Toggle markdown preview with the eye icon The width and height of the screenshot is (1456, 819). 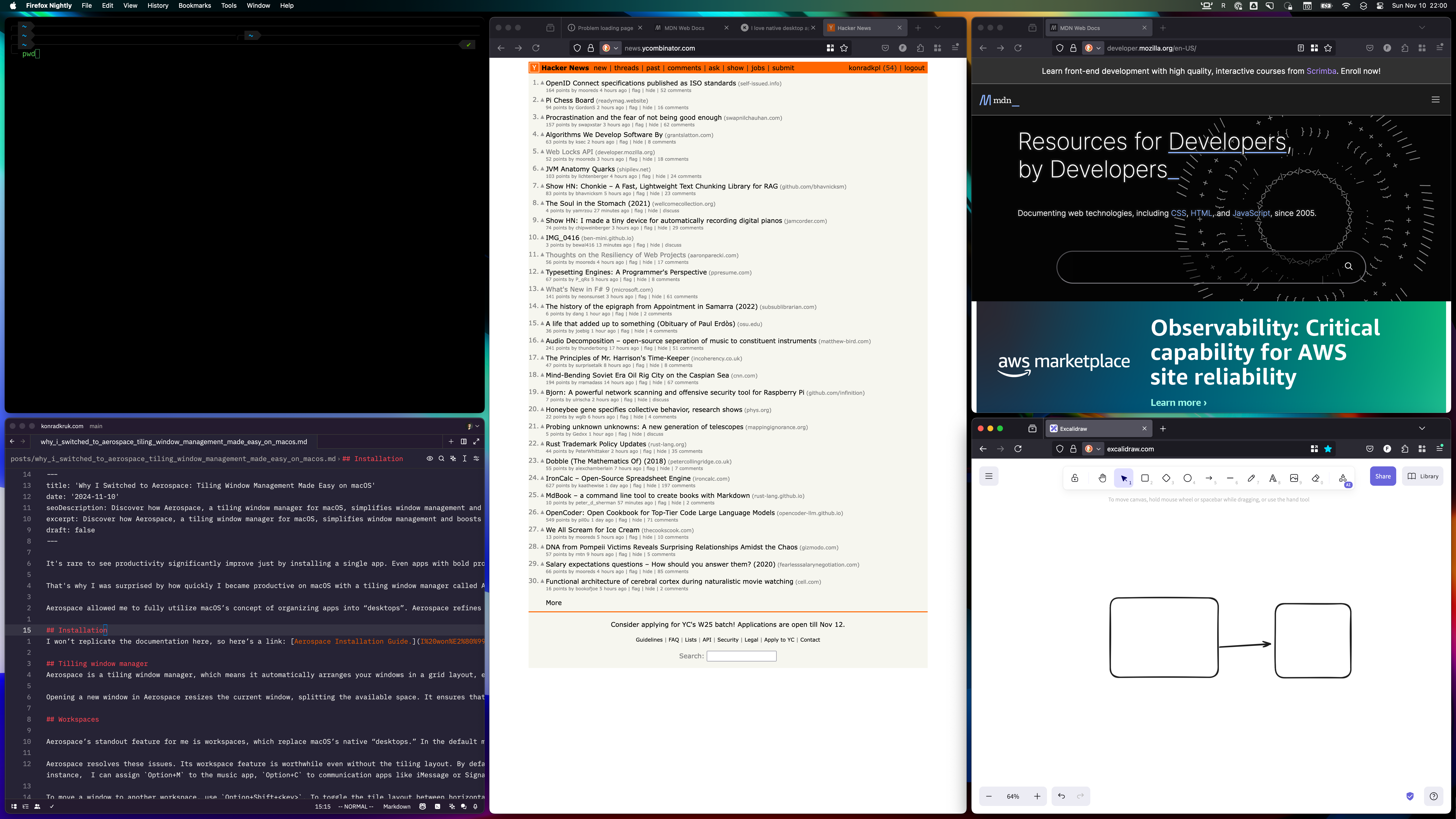point(430,458)
